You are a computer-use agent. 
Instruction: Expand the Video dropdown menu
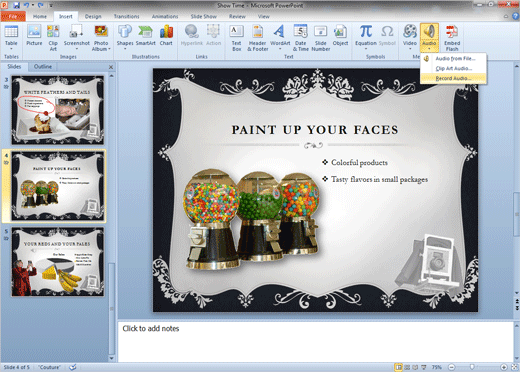click(410, 49)
